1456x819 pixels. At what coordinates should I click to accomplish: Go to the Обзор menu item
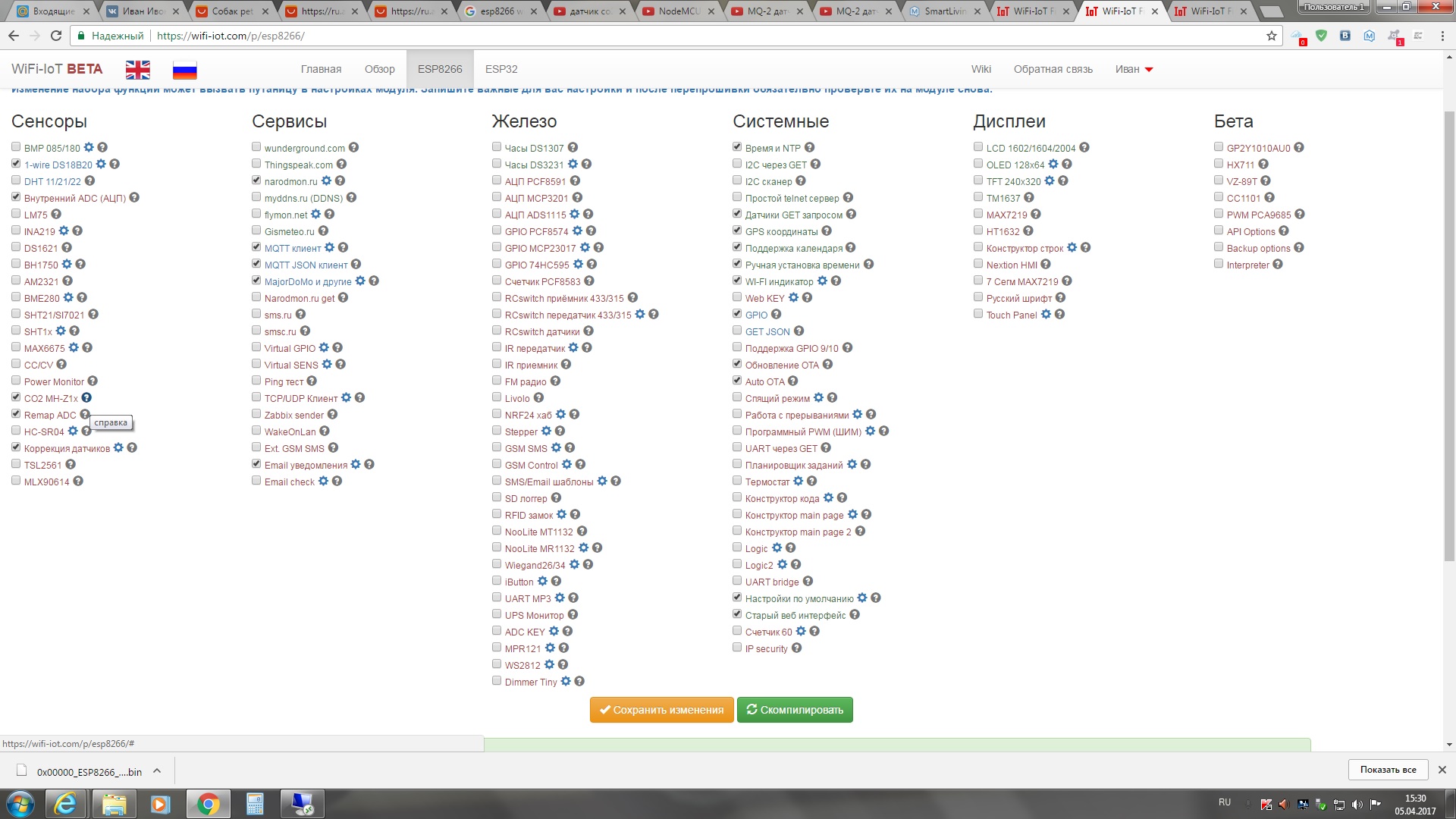pyautogui.click(x=379, y=69)
